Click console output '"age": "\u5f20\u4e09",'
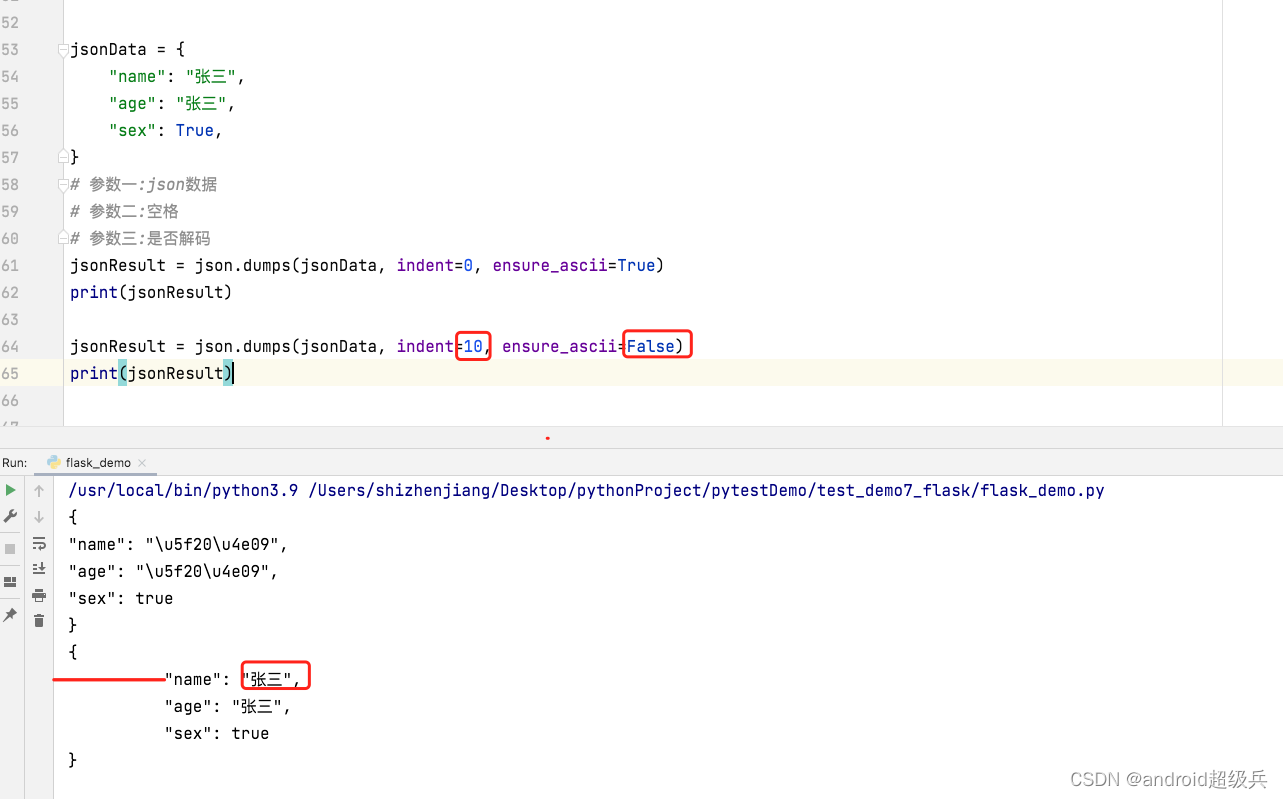Screen dimensions: 1283x799 pos(173,571)
